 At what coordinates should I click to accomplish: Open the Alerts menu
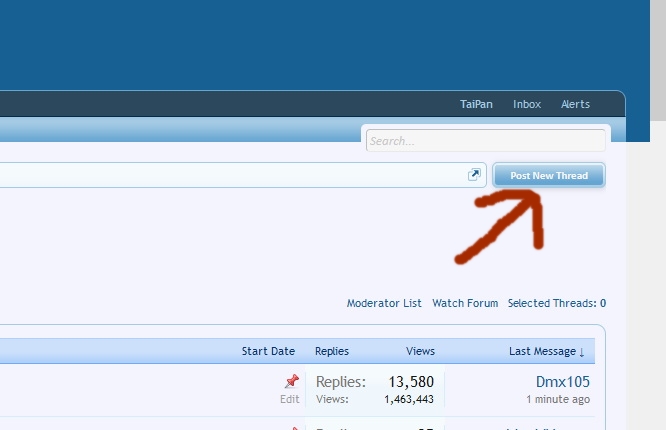pyautogui.click(x=575, y=104)
